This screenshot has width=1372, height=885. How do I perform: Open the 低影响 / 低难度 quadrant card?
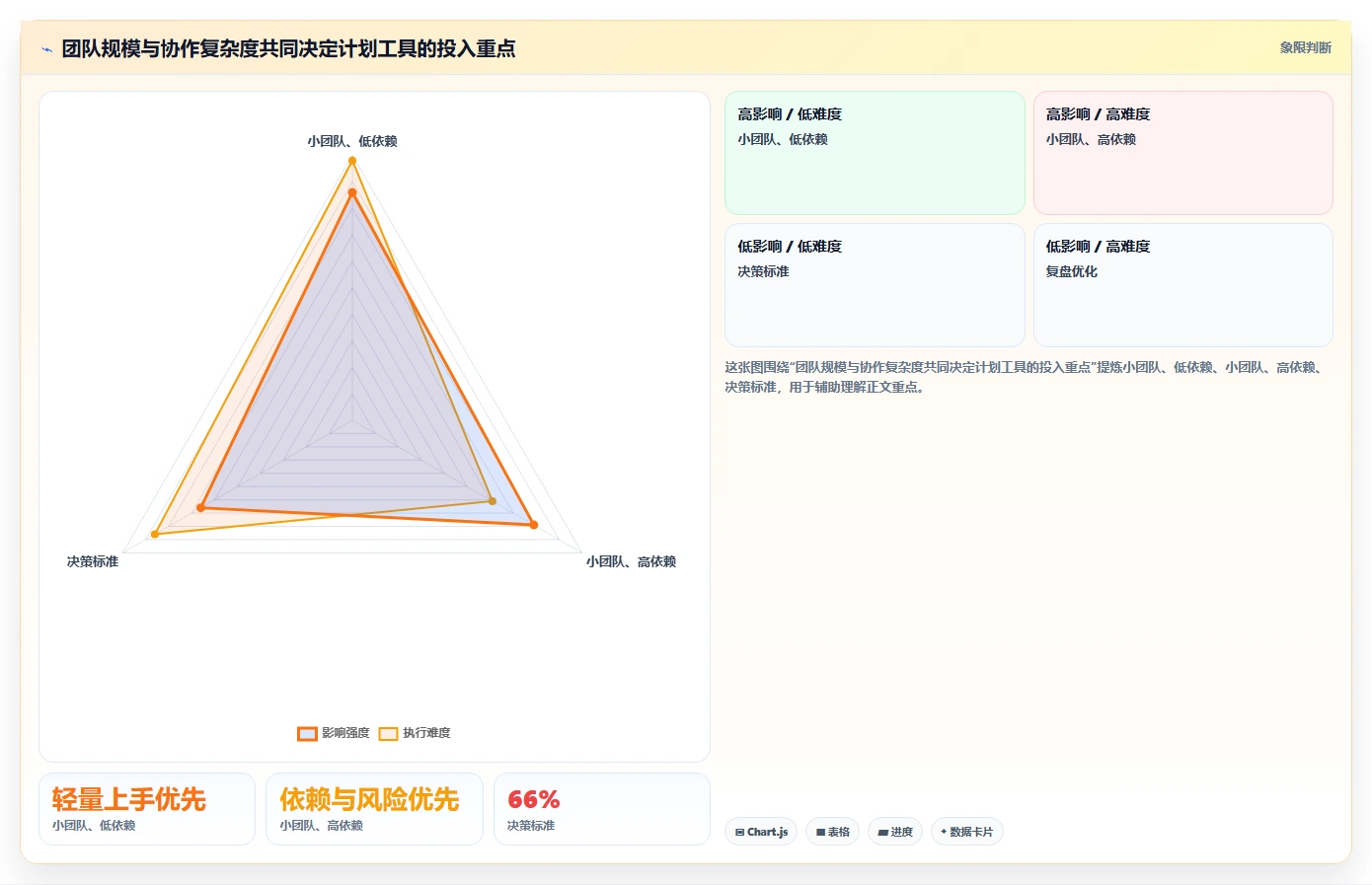[x=875, y=285]
